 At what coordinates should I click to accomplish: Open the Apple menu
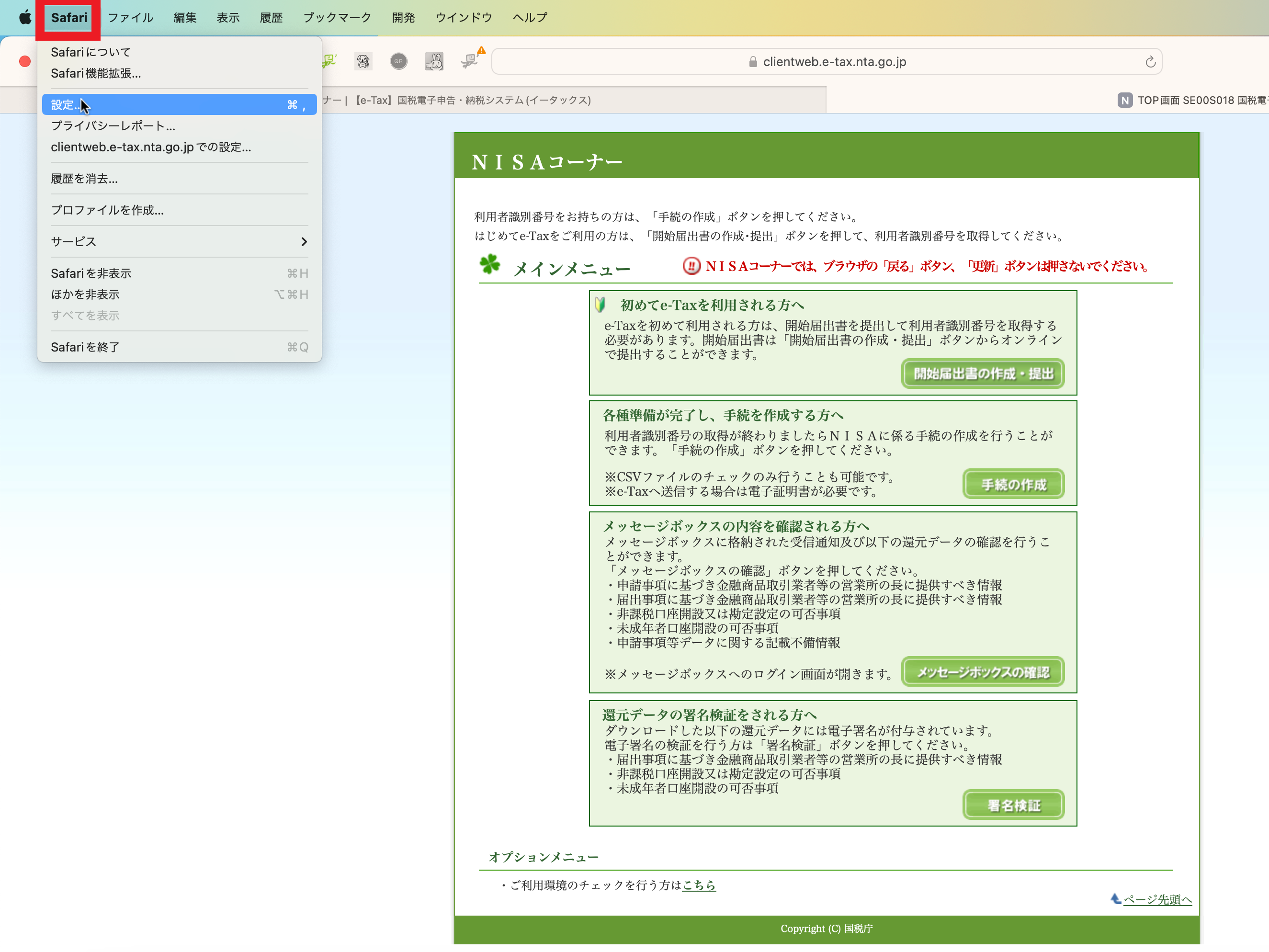tap(25, 17)
